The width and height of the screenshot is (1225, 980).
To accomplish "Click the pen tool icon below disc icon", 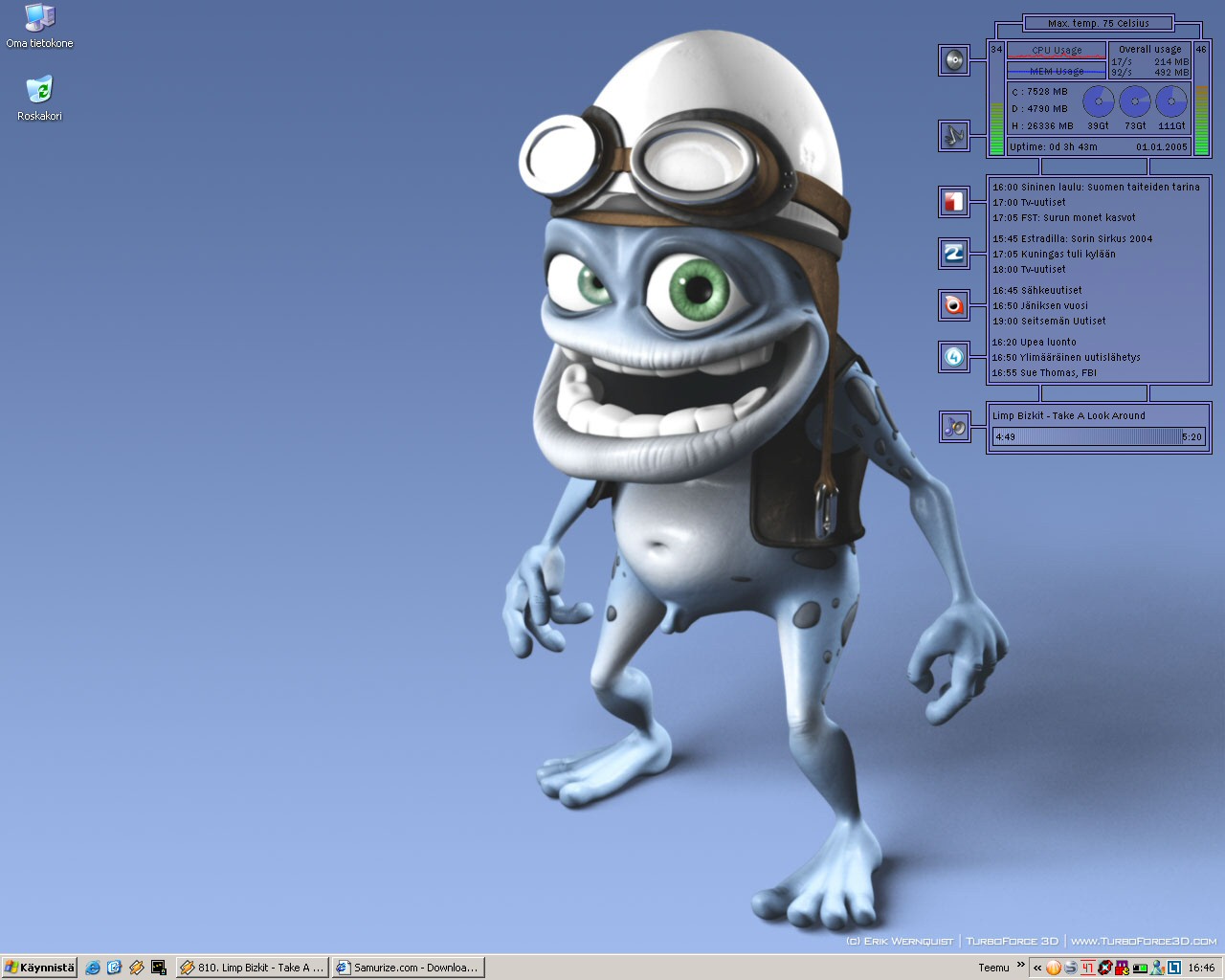I will (953, 136).
